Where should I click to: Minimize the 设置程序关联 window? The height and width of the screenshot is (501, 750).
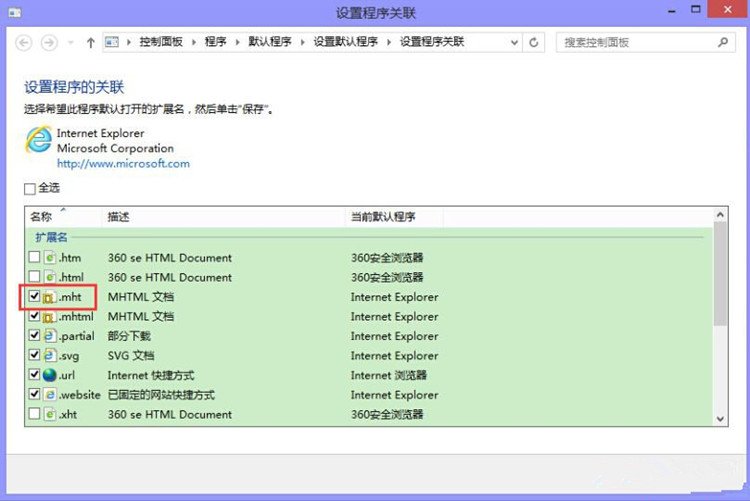[x=672, y=11]
